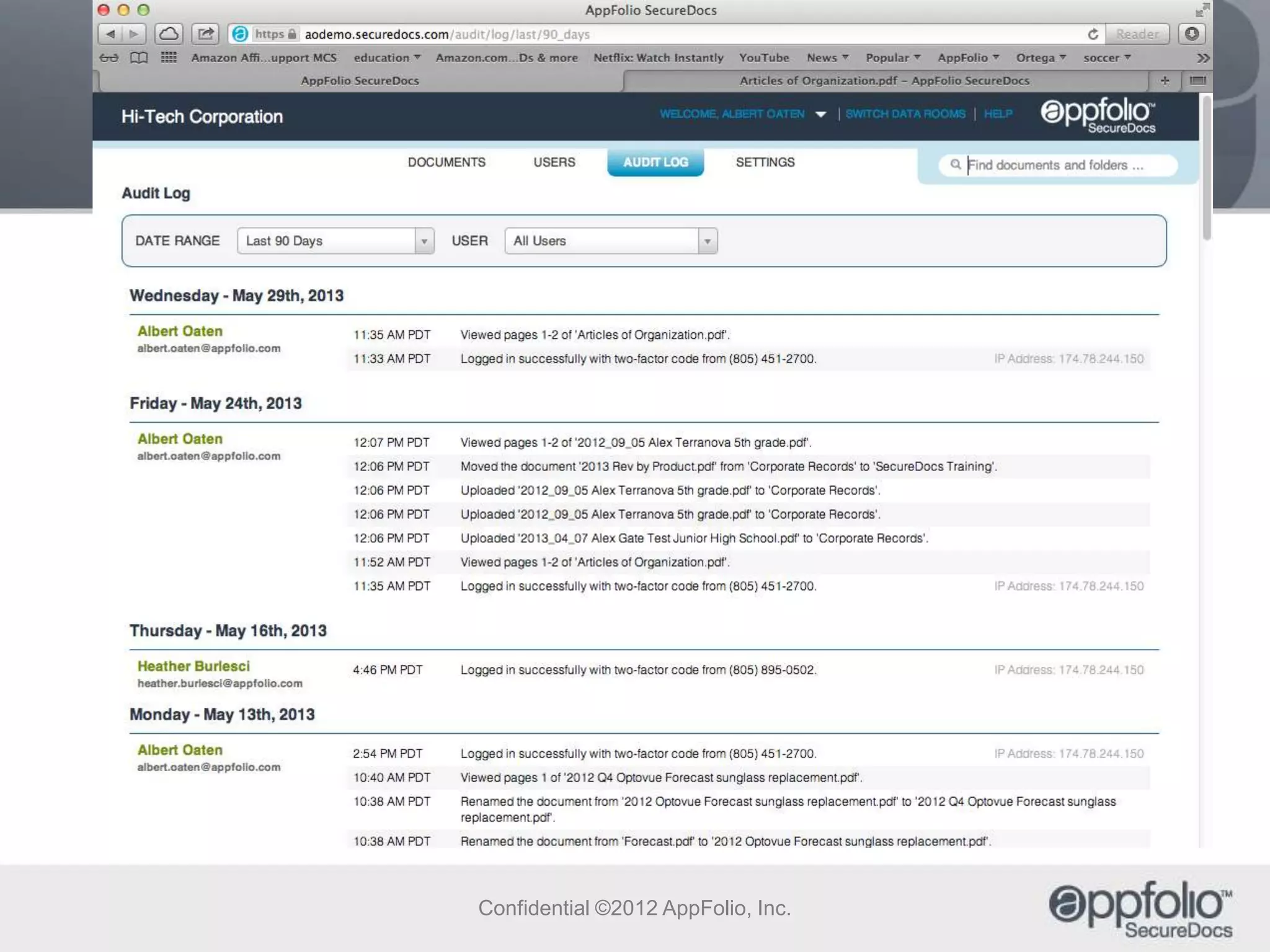Click 'Monday - May 13th, 2013' heading
The width and height of the screenshot is (1270, 952).
coord(222,715)
